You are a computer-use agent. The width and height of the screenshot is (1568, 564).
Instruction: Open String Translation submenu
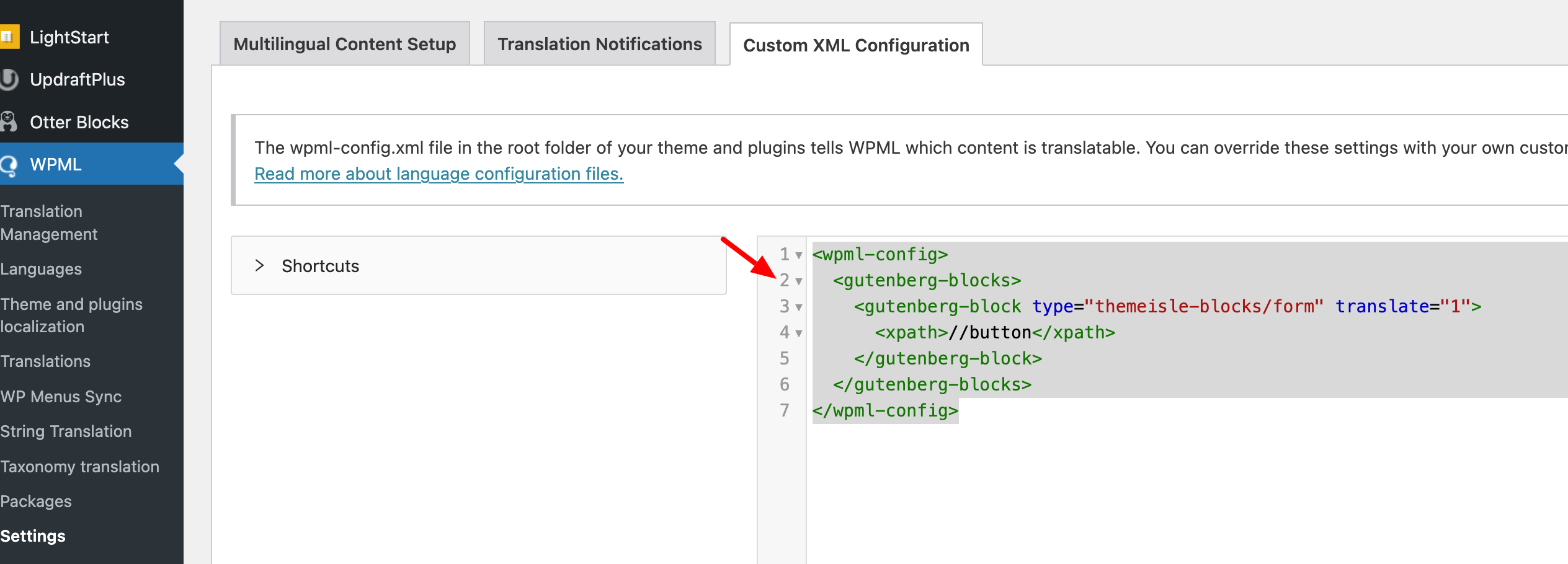(66, 431)
